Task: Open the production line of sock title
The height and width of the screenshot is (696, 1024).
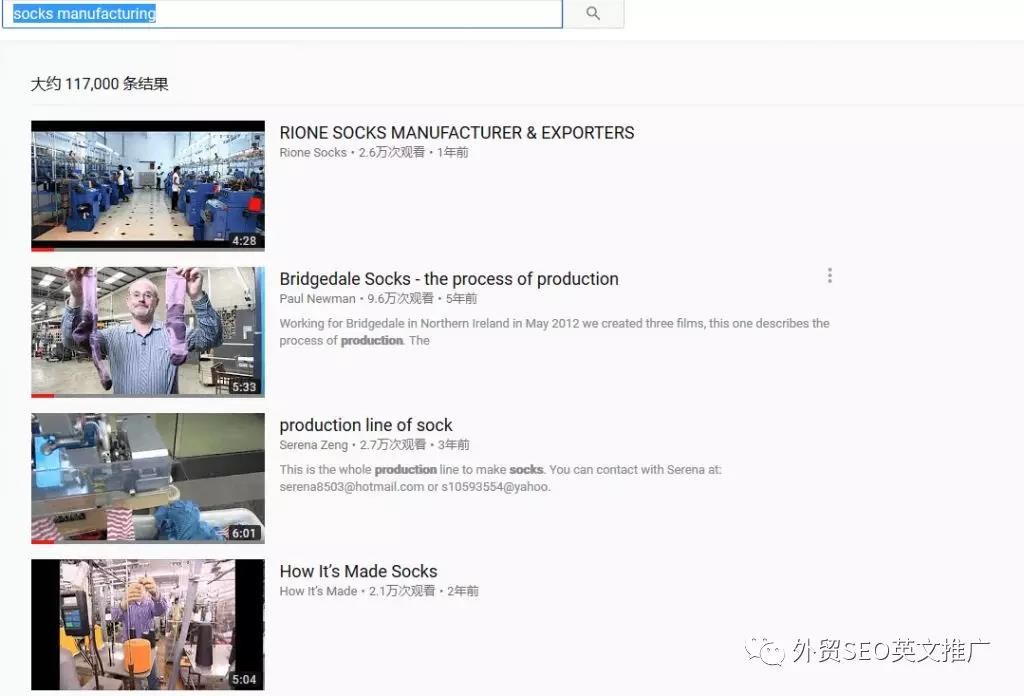Action: click(366, 425)
